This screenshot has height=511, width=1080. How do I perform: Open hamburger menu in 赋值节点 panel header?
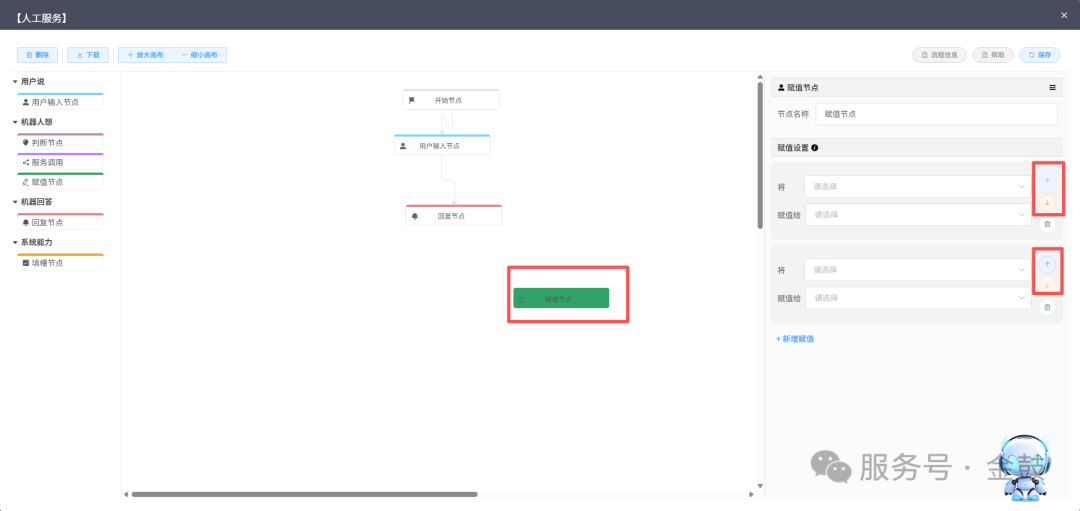(1052, 87)
